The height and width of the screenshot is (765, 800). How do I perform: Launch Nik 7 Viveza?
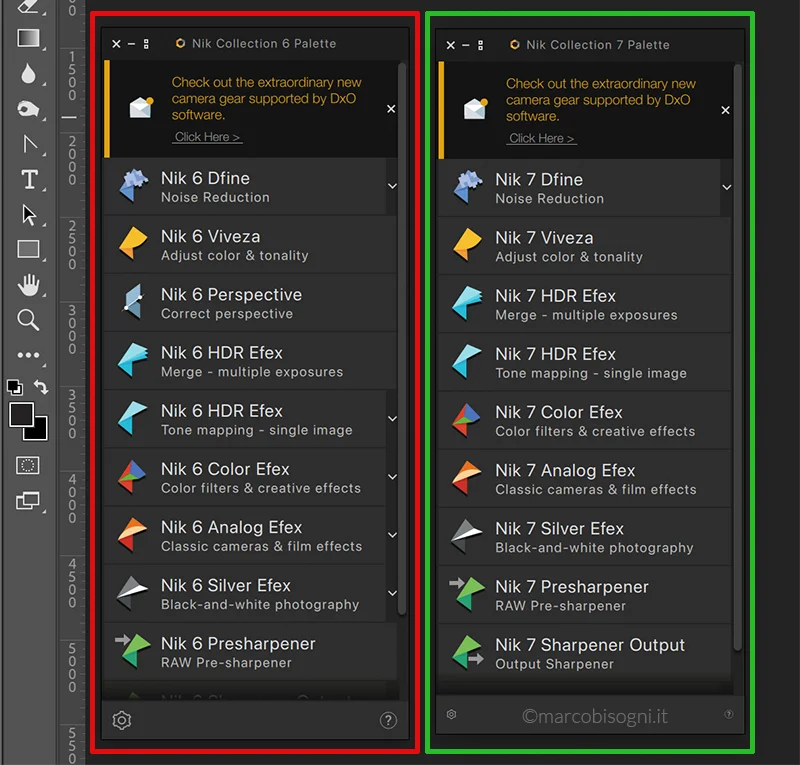pos(584,246)
